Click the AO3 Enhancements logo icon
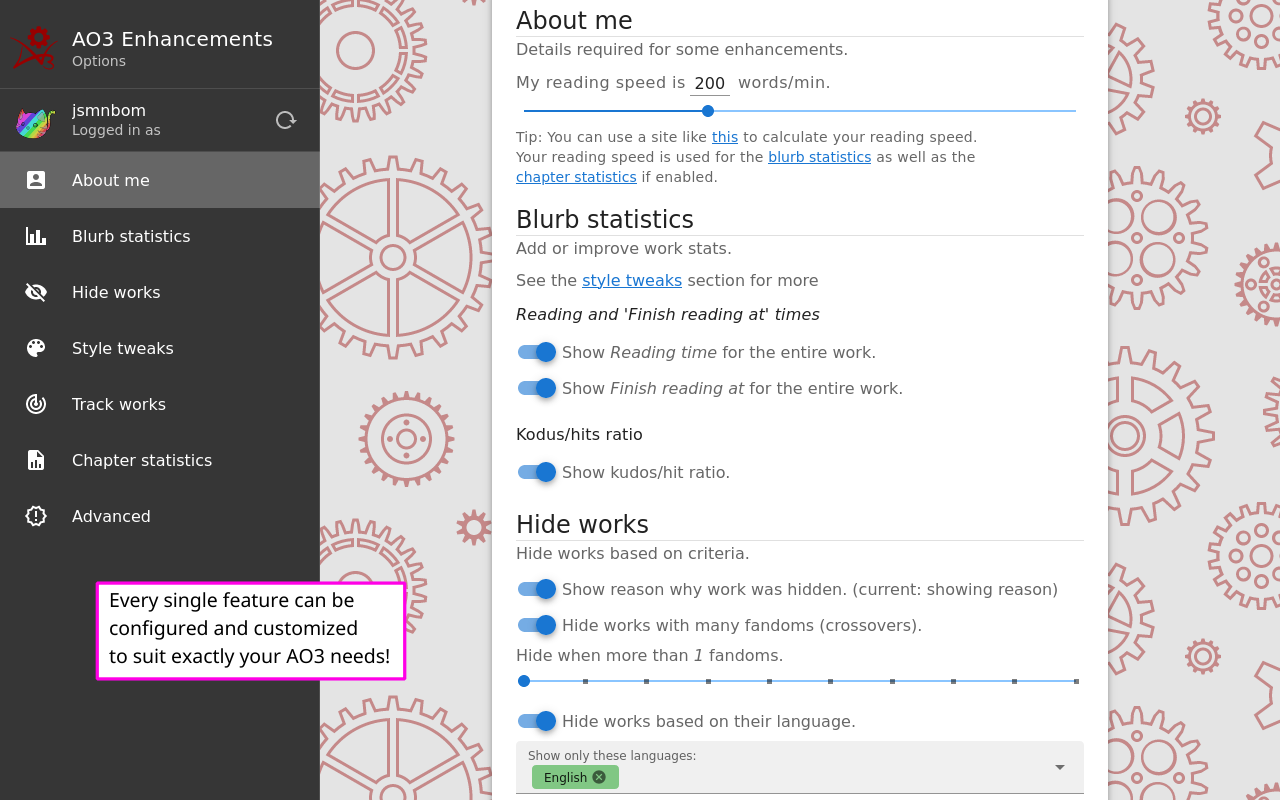 pos(35,48)
